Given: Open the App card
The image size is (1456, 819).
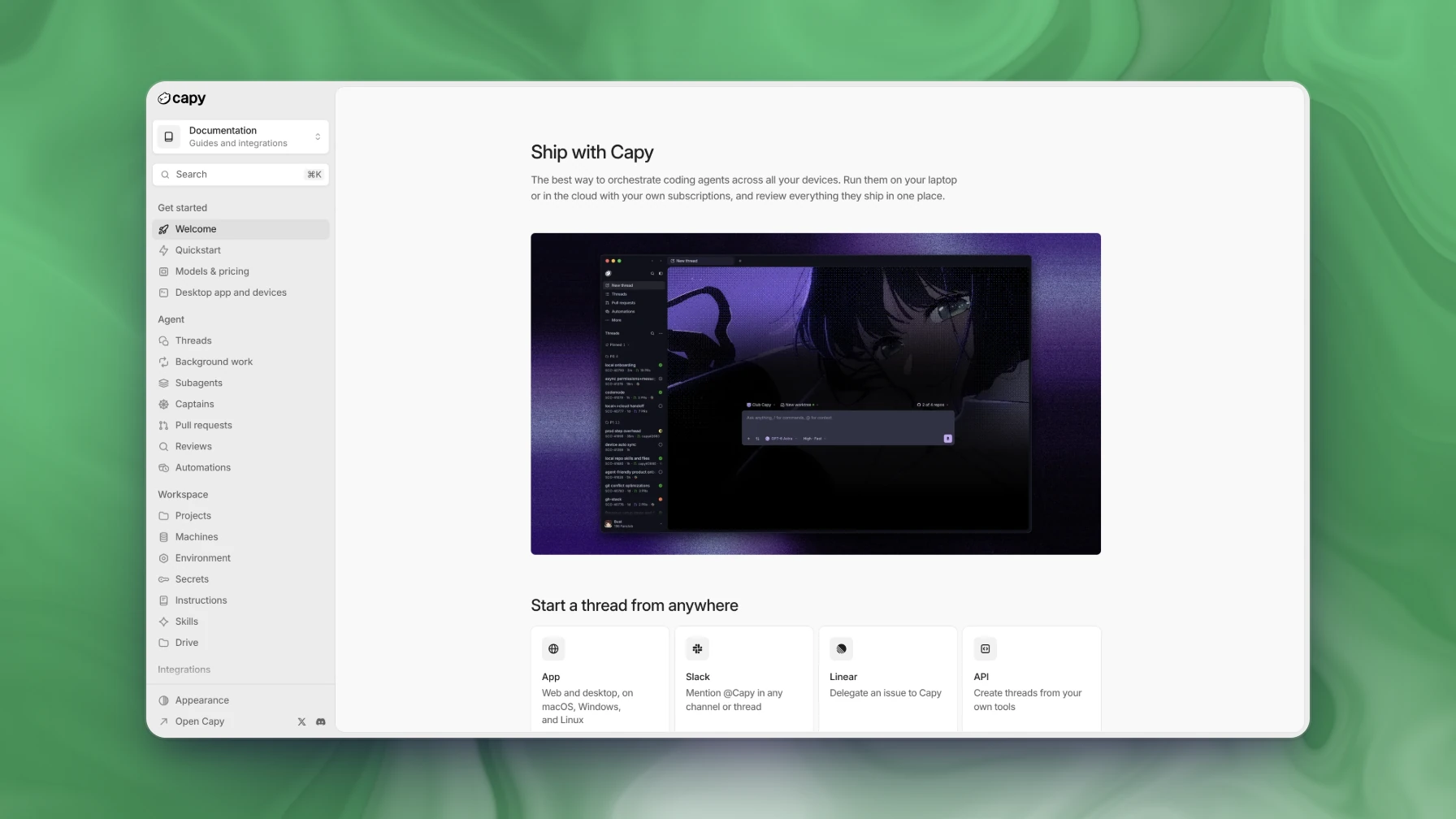Looking at the screenshot, I should click(x=600, y=679).
